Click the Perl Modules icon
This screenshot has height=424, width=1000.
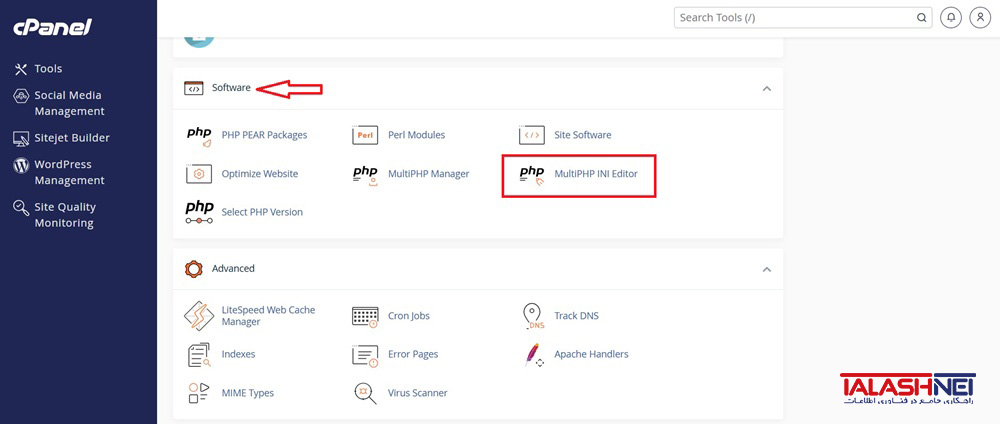coord(365,135)
